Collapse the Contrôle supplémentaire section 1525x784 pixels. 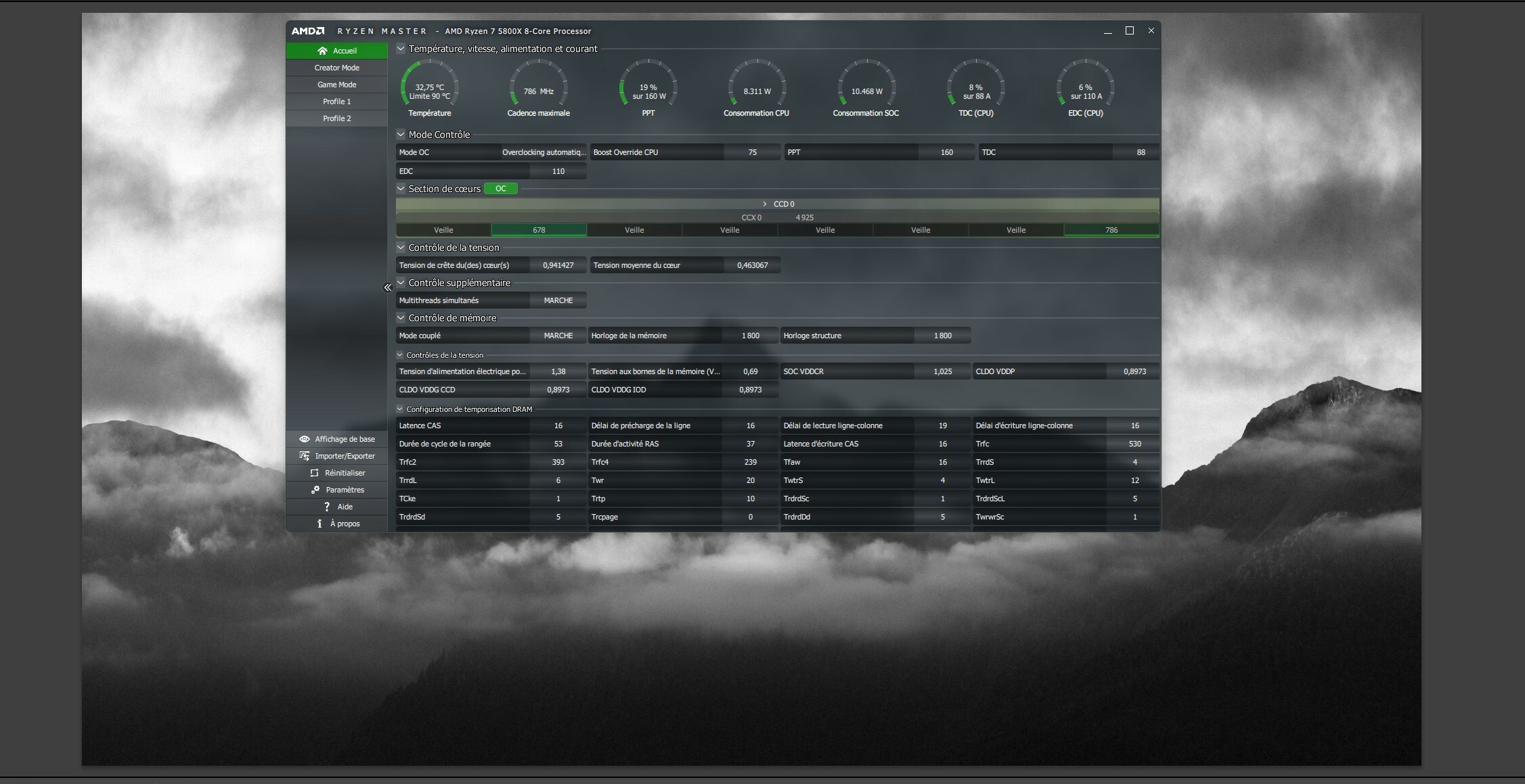pos(401,283)
